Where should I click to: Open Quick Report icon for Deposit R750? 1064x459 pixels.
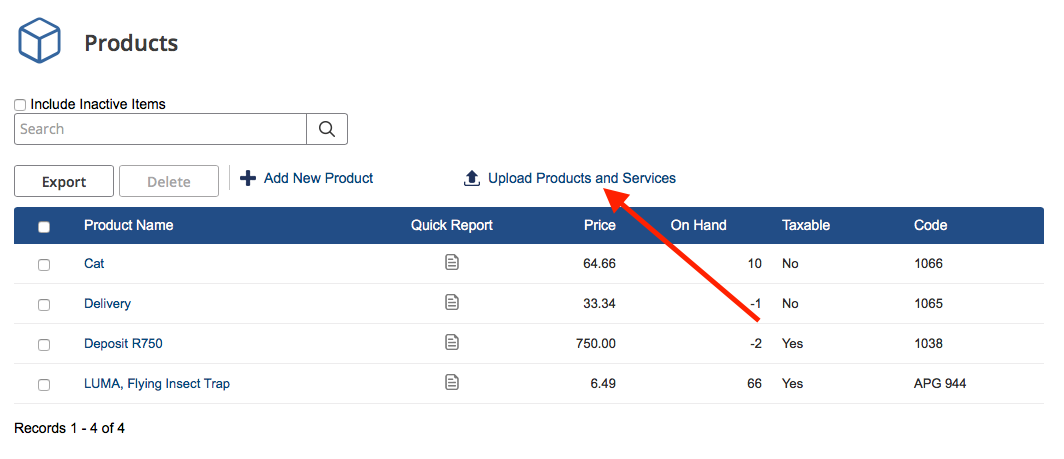pyautogui.click(x=452, y=342)
